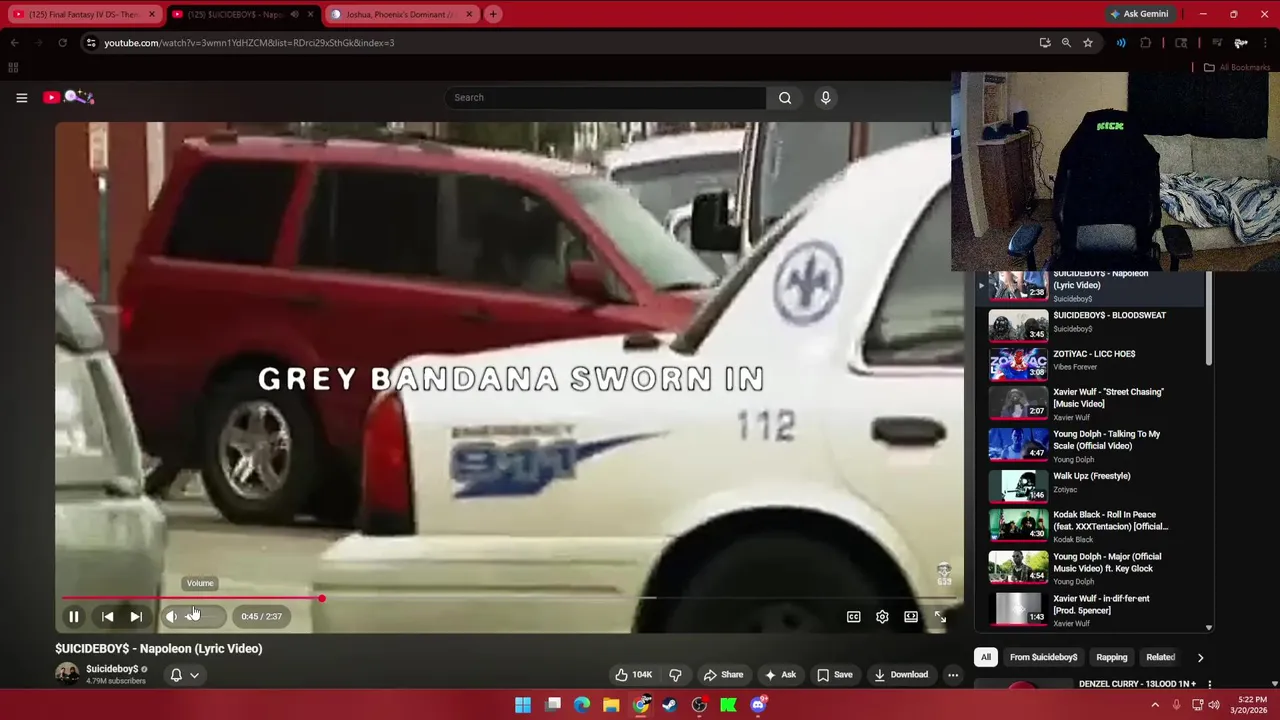
Task: Go to YouTube home via the logo
Action: 68,97
